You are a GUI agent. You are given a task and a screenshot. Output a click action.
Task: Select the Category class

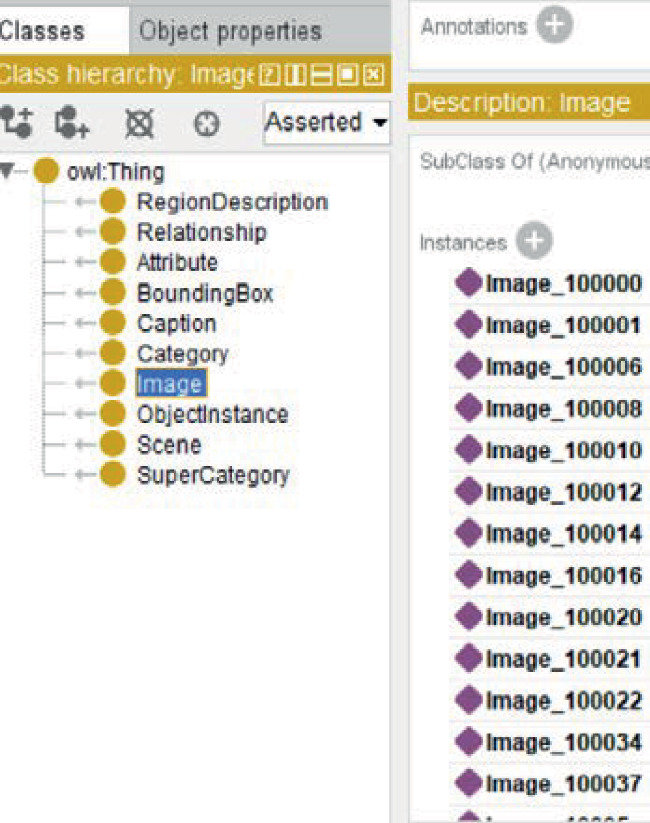[x=183, y=354]
